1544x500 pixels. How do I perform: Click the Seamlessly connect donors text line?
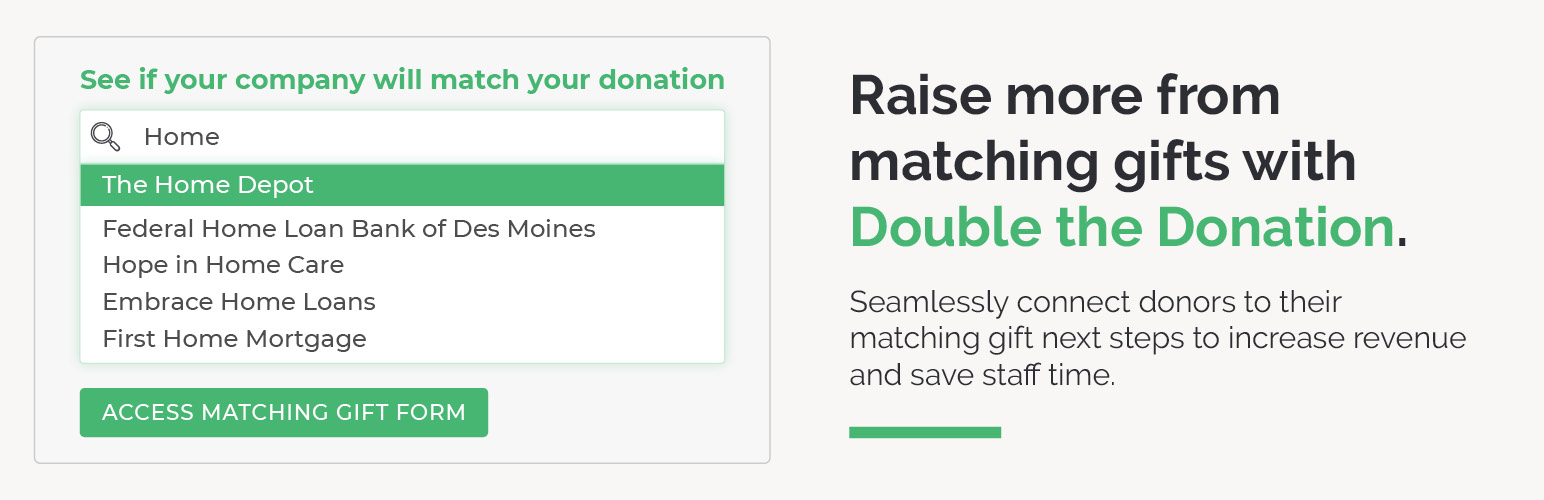click(1095, 301)
